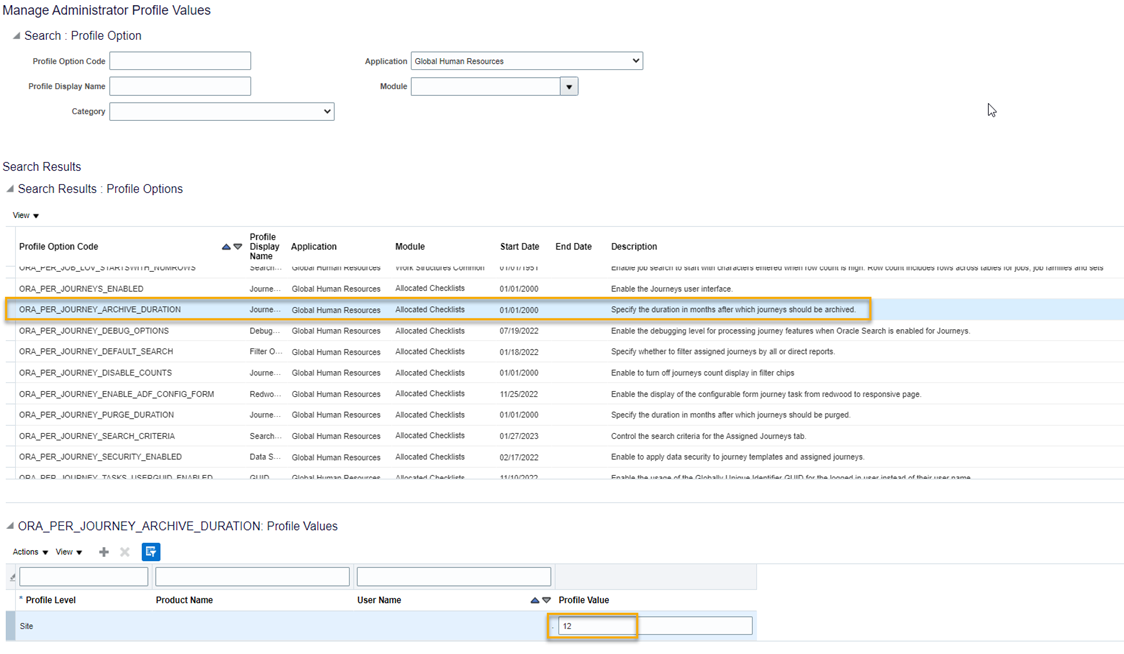Image resolution: width=1124 pixels, height=654 pixels.
Task: Sort Profile Option Code ascending arrow
Action: point(227,247)
